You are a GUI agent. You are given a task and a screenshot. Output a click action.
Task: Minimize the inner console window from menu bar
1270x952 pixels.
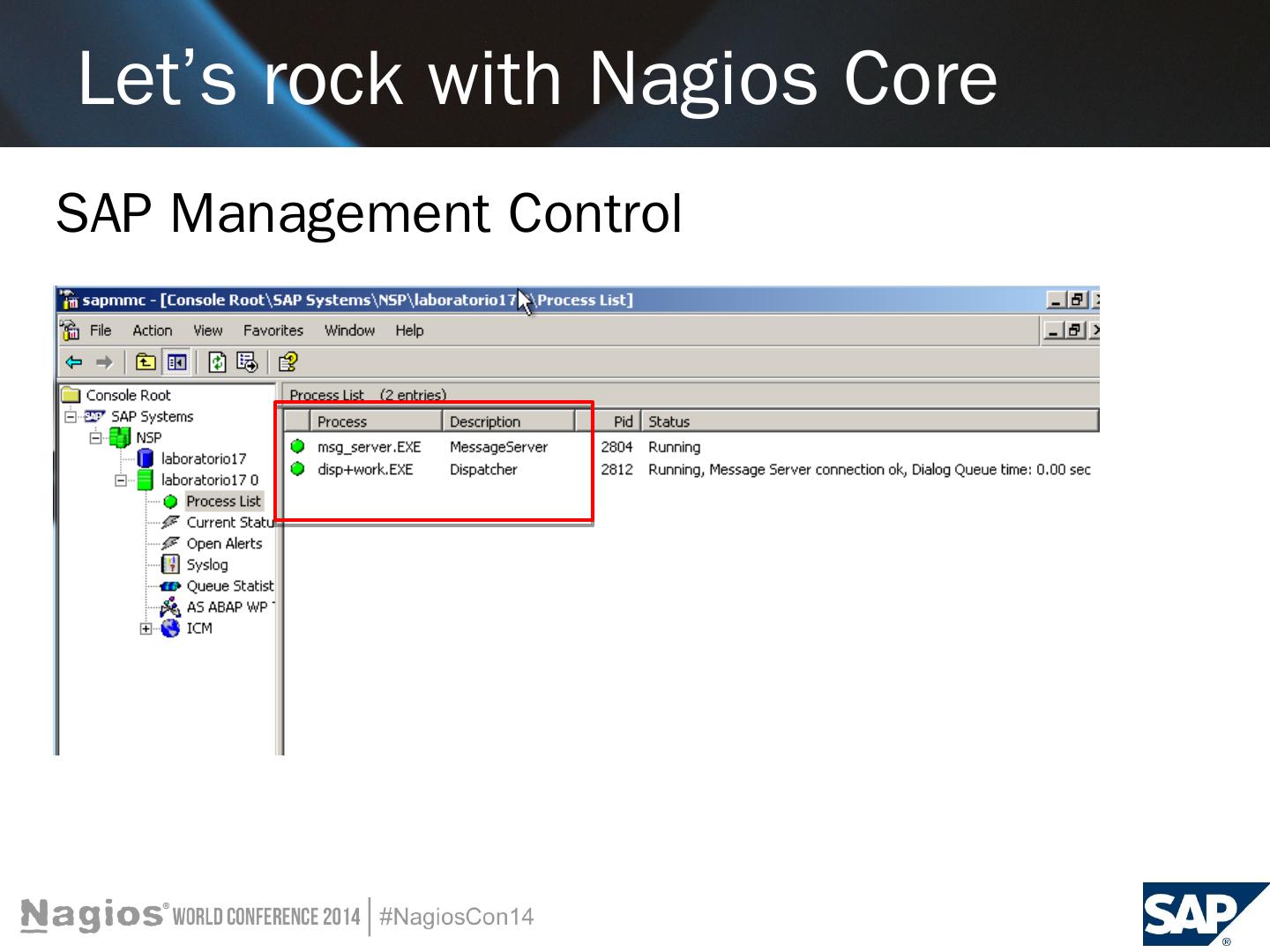pyautogui.click(x=1053, y=331)
